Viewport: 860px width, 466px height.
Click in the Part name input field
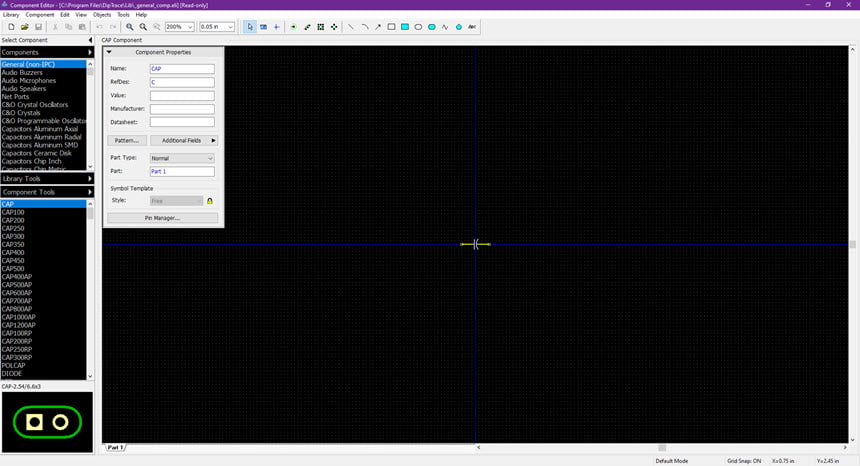pyautogui.click(x=182, y=172)
